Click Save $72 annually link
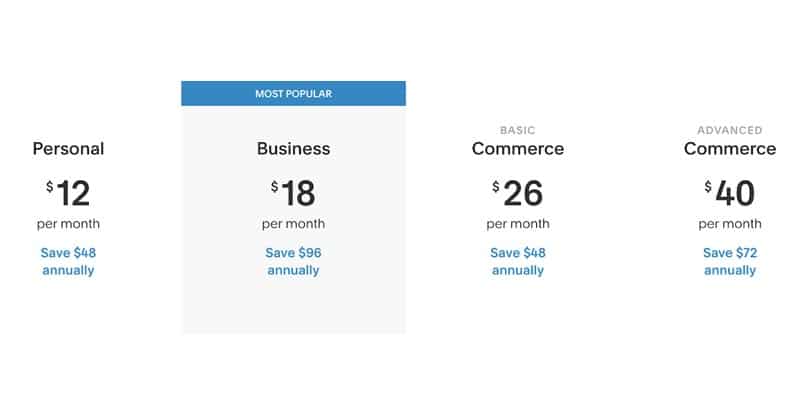800x400 pixels. click(730, 261)
